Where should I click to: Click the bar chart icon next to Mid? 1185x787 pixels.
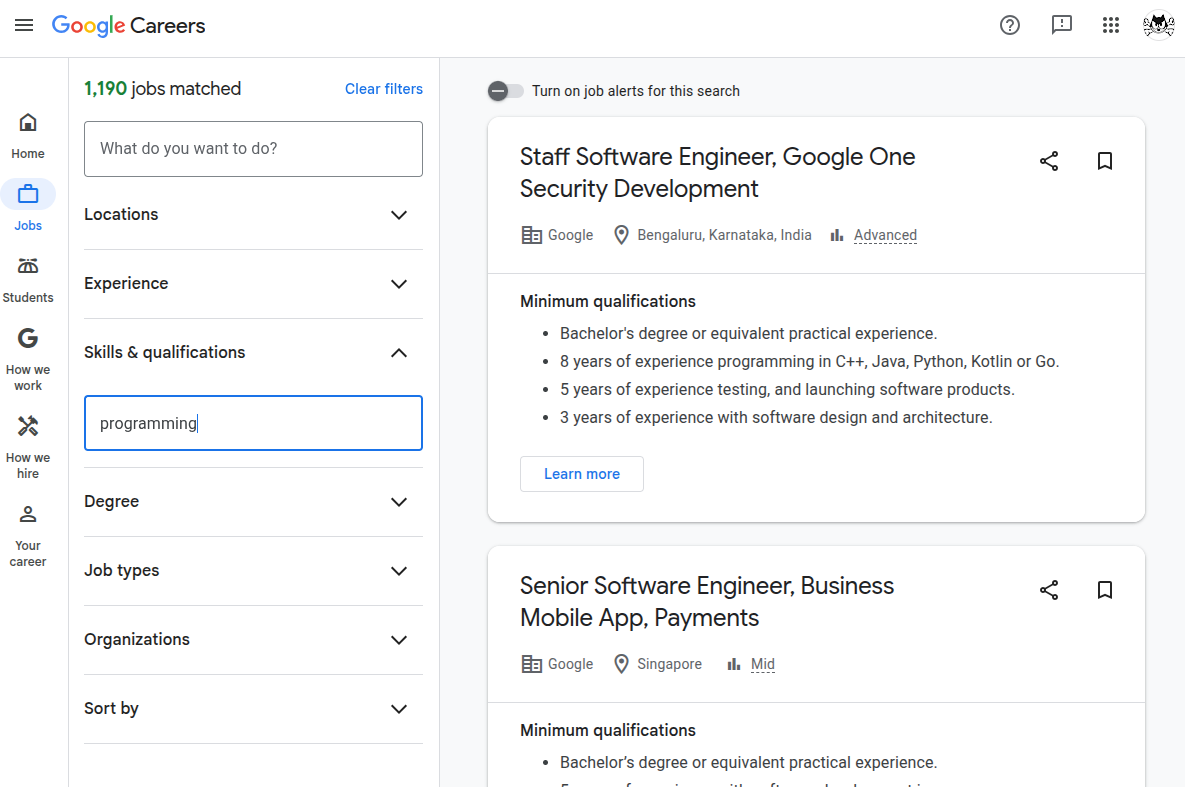tap(734, 664)
